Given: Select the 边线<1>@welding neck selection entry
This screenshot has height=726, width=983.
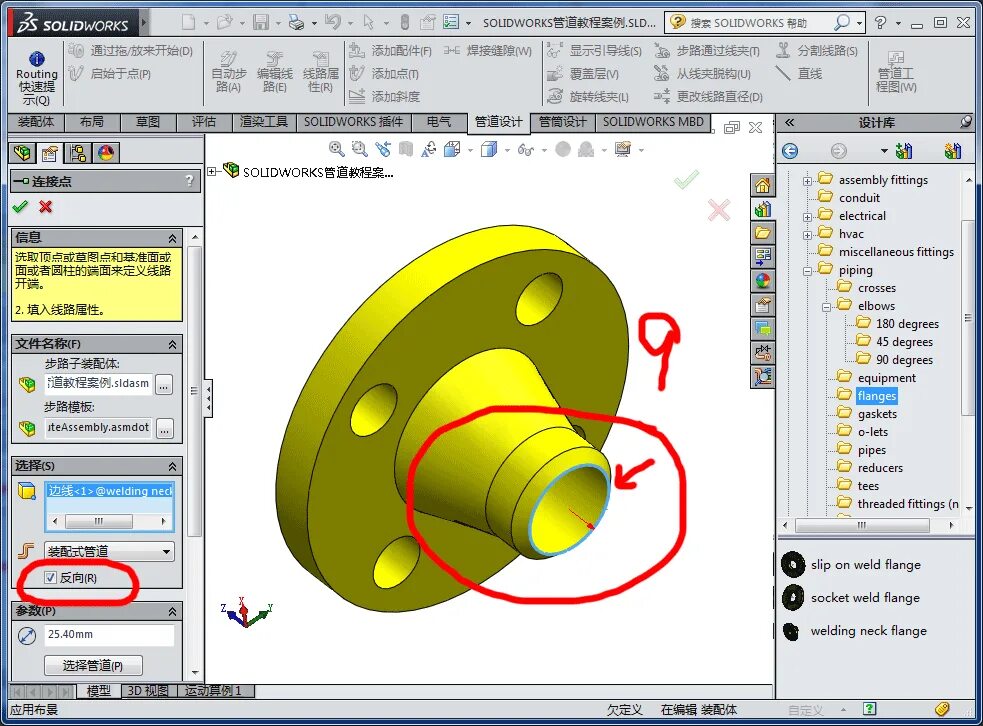Looking at the screenshot, I should coord(110,490).
